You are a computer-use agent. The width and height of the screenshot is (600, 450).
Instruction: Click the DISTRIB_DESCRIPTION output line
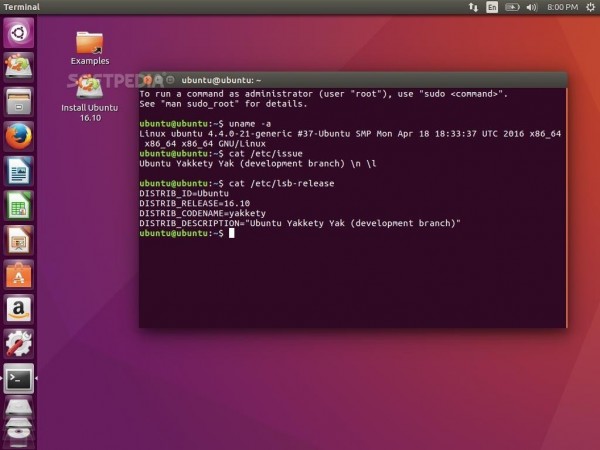(300, 223)
